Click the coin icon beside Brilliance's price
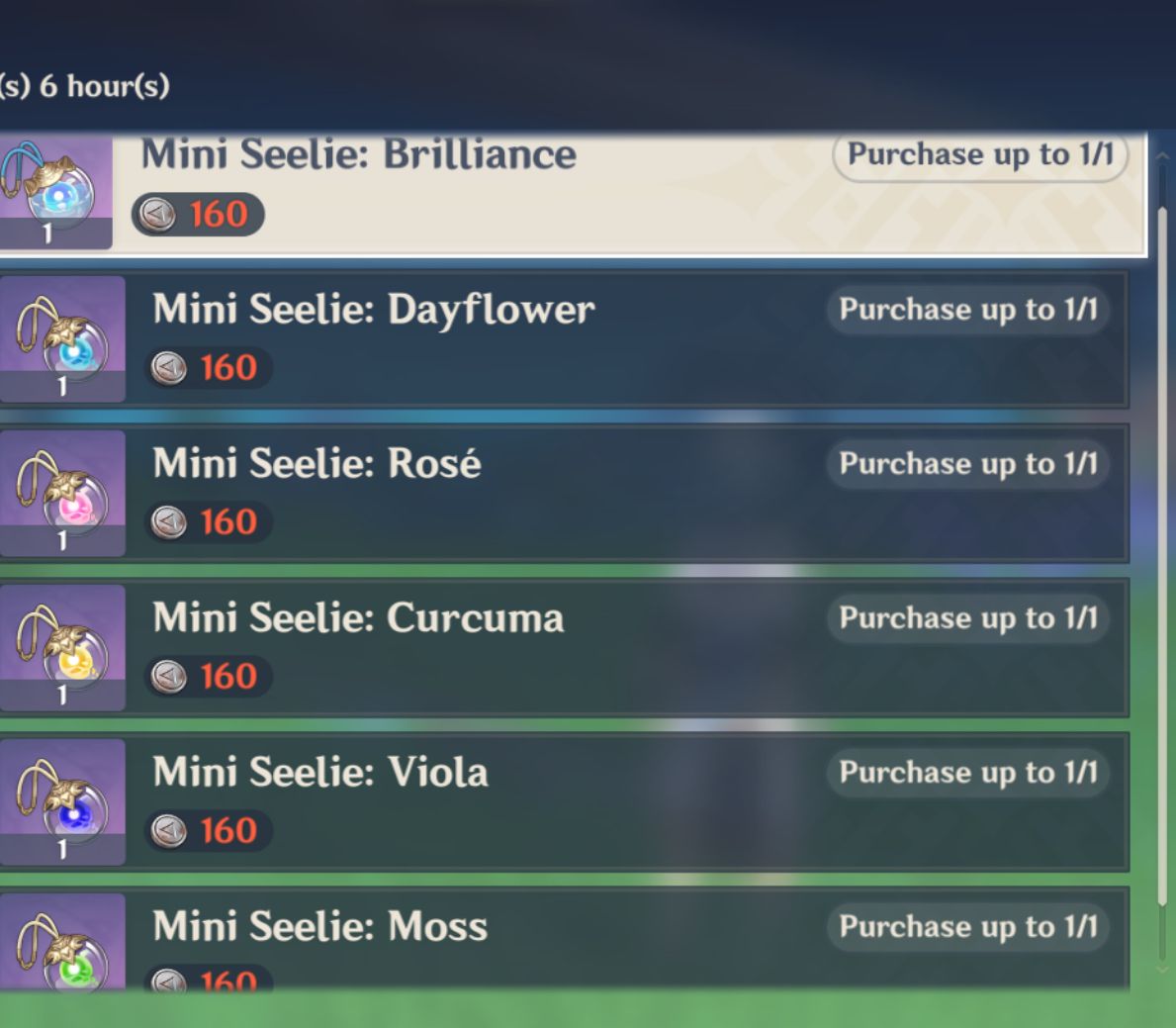The image size is (1176, 1028). coord(155,214)
